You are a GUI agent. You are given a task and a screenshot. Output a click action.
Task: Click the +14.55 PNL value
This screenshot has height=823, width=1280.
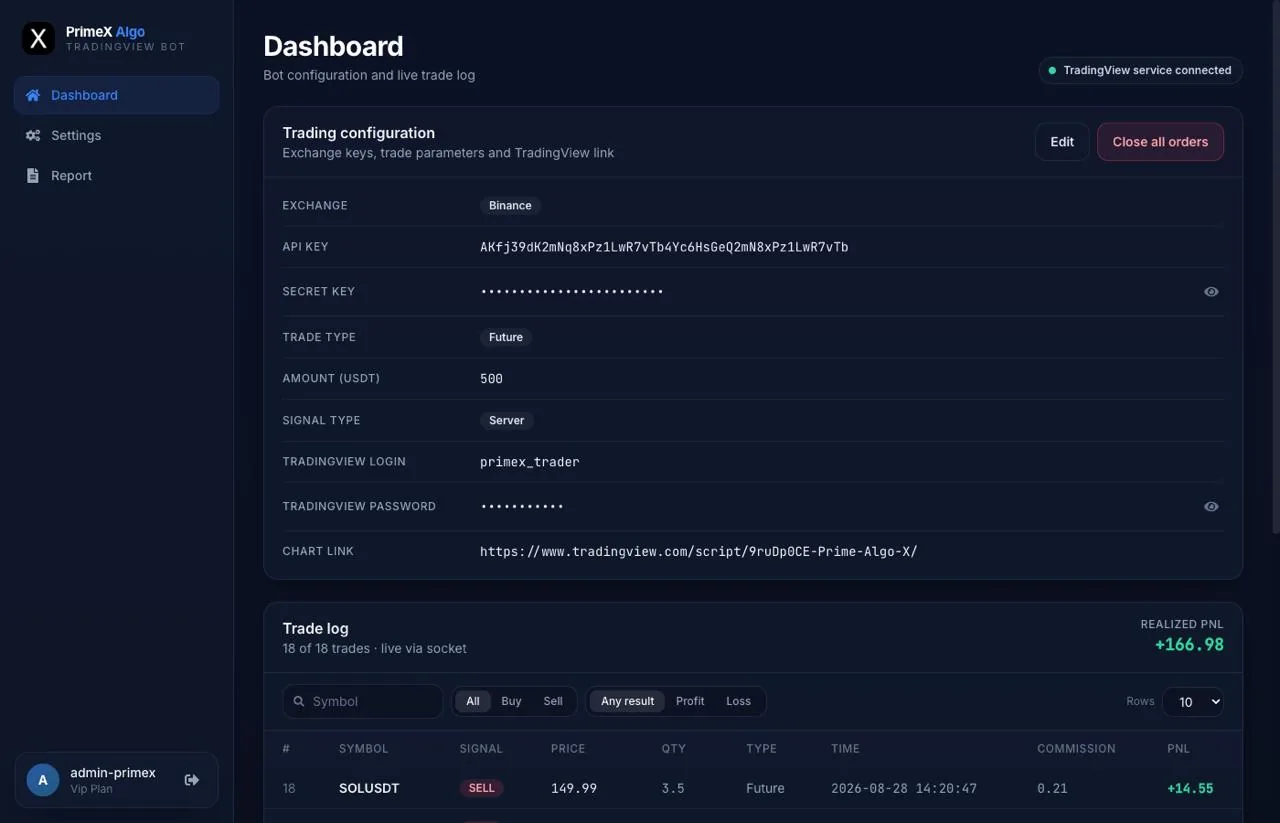[x=1190, y=788]
